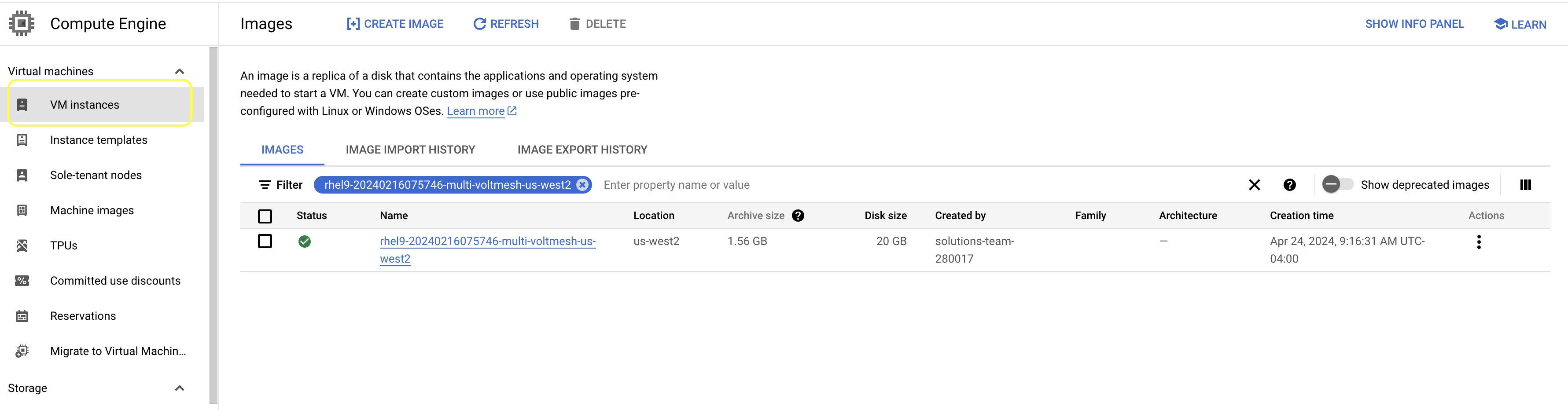Click the TPUs sidebar icon
Viewport: 1568px width, 410px height.
pos(22,246)
